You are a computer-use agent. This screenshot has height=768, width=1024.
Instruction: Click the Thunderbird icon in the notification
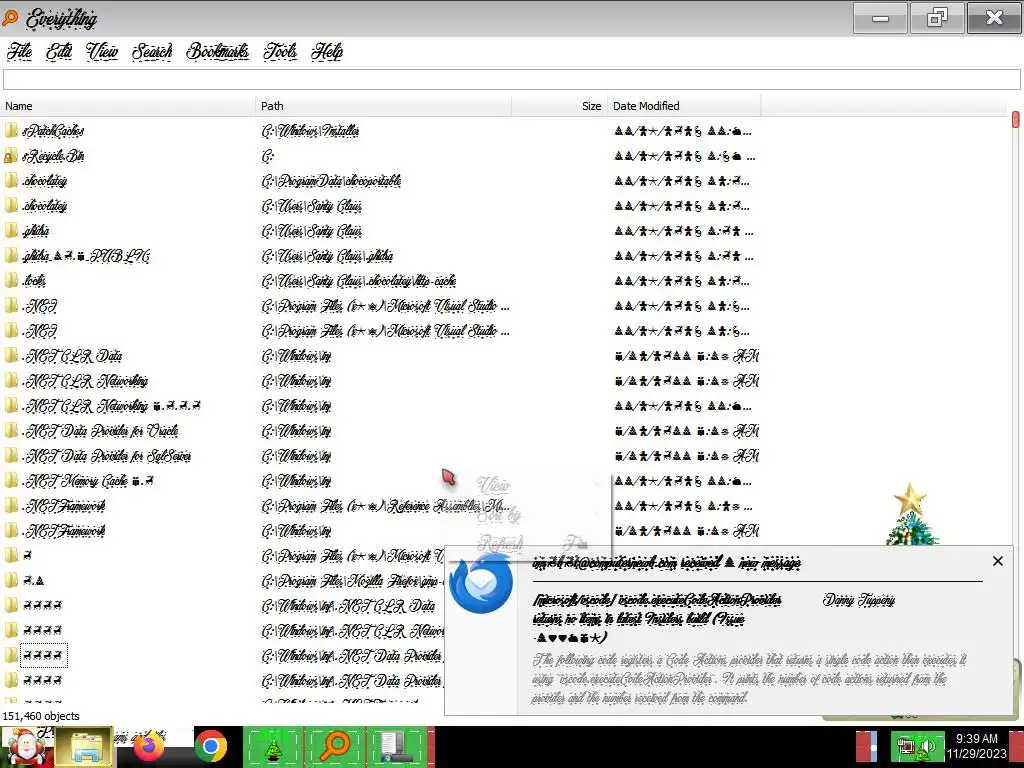coord(481,583)
